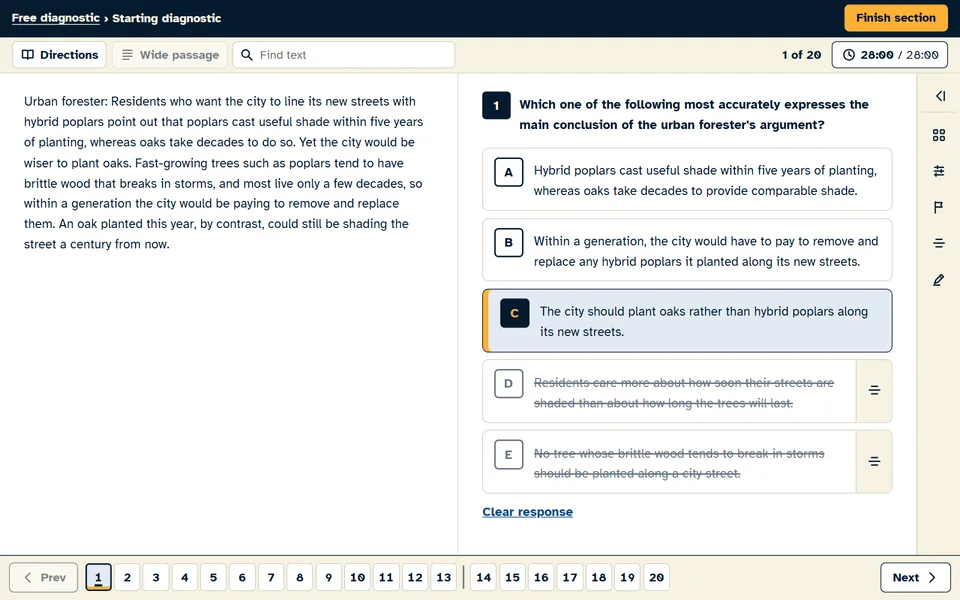Jump to question 19
Screen dimensions: 960x600
[x=628, y=577]
